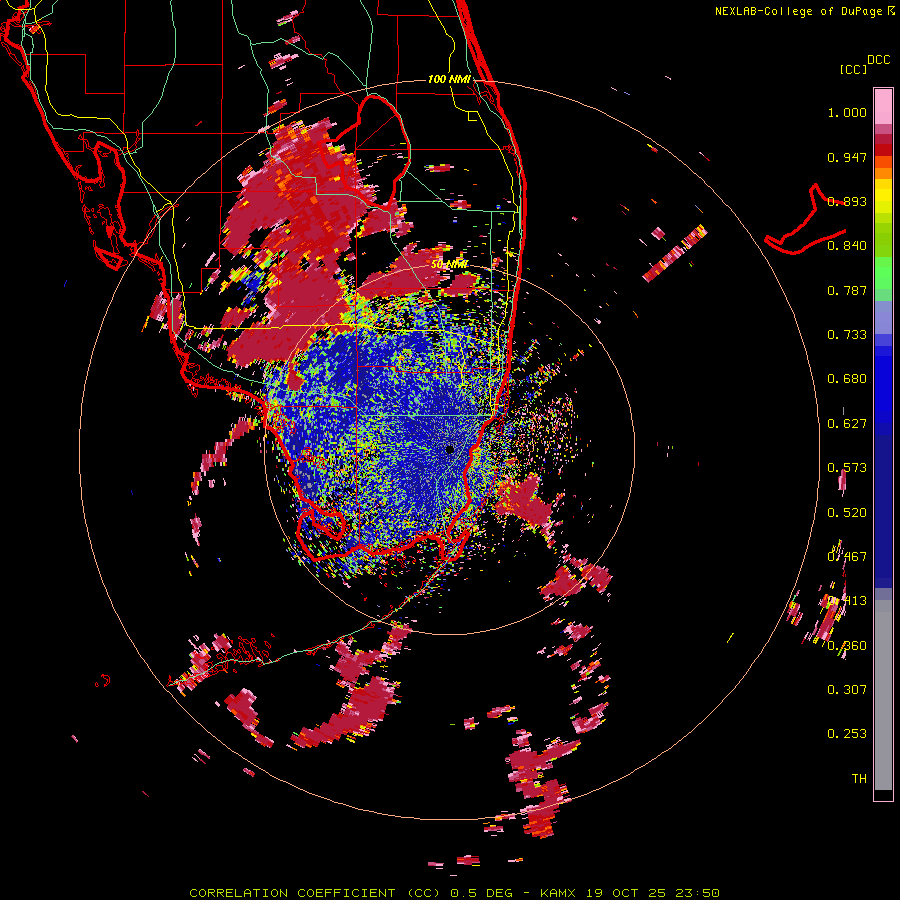Click the 0.840 color scale label
900x900 pixels.
point(847,246)
